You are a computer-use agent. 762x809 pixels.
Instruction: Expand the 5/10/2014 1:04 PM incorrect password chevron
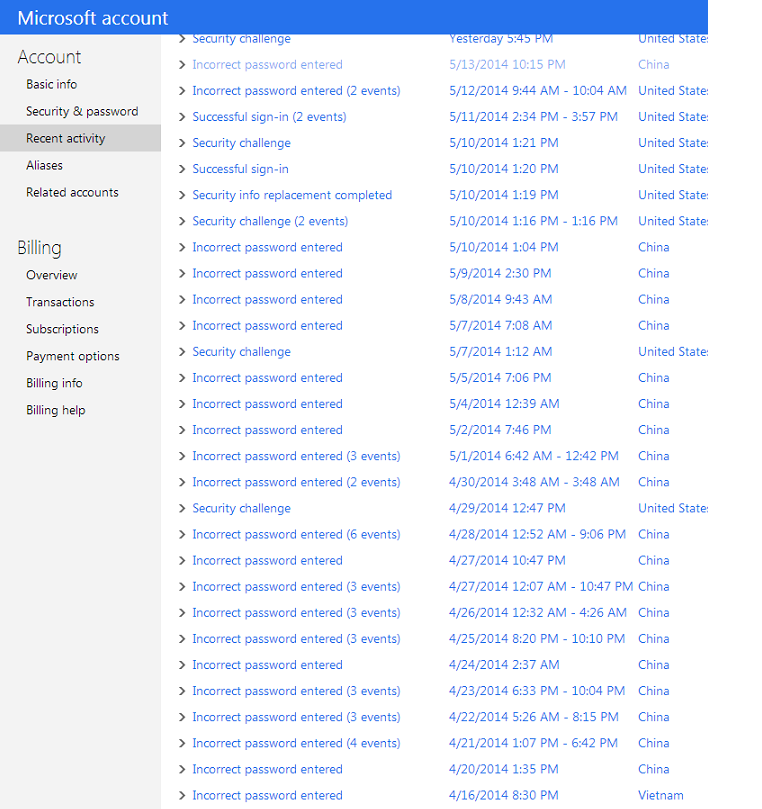tap(182, 248)
